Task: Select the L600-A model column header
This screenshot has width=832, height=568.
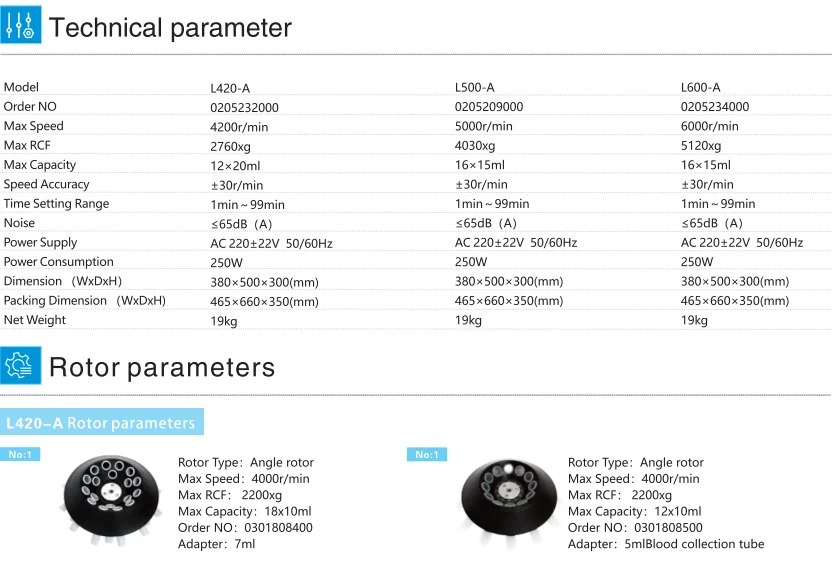Action: point(700,87)
